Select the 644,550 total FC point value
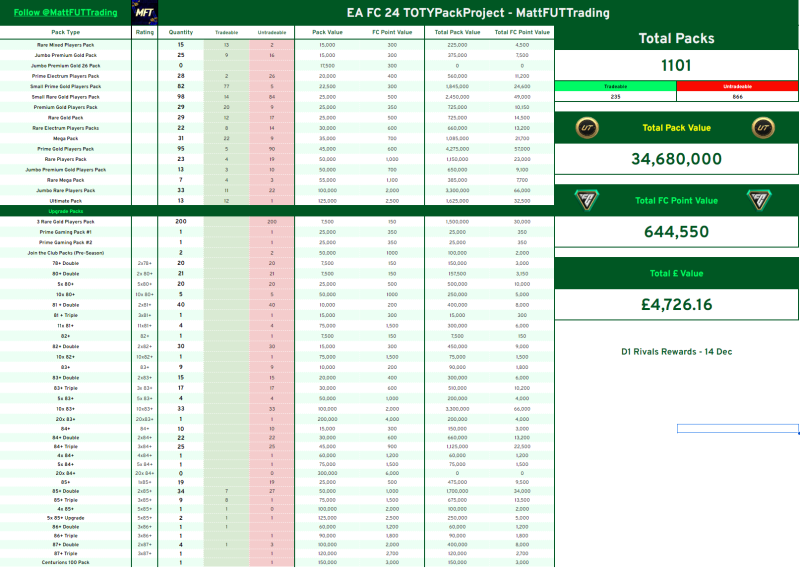The image size is (800, 571). (677, 232)
